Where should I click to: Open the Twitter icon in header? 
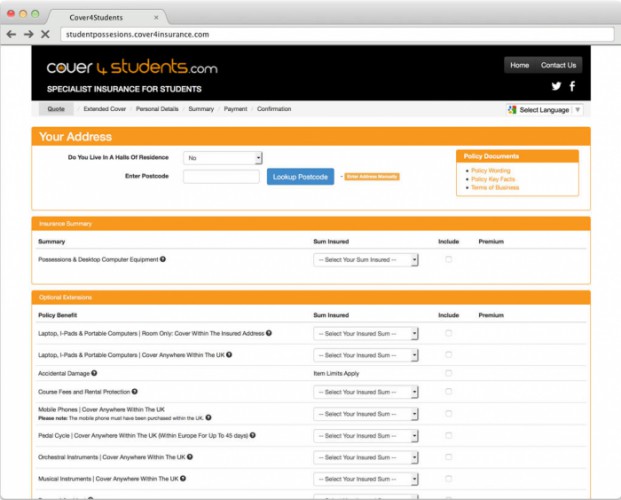tap(556, 86)
